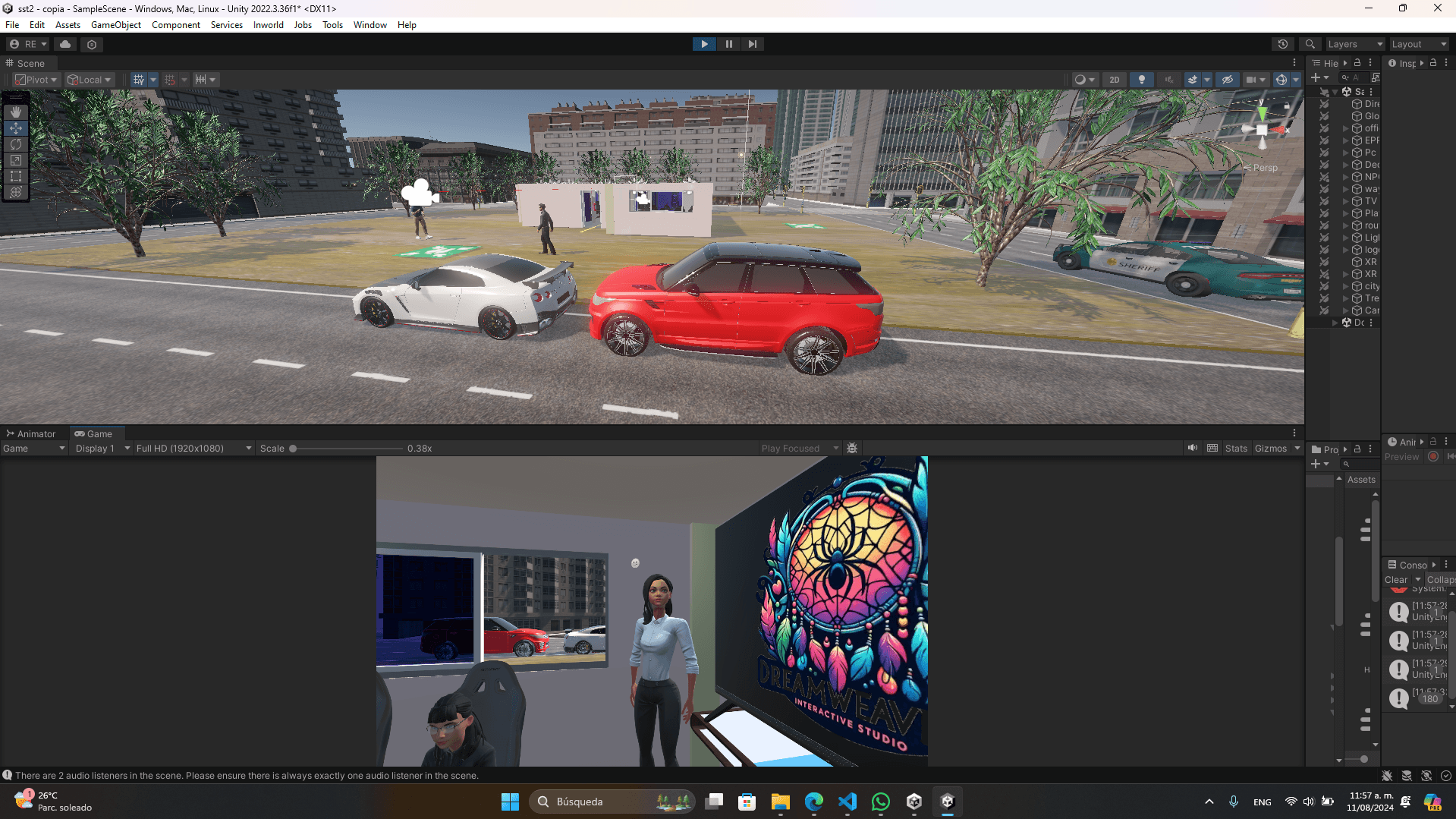Viewport: 1456px width, 819px height.
Task: Open Undo History icon in toolbar
Action: (1283, 44)
